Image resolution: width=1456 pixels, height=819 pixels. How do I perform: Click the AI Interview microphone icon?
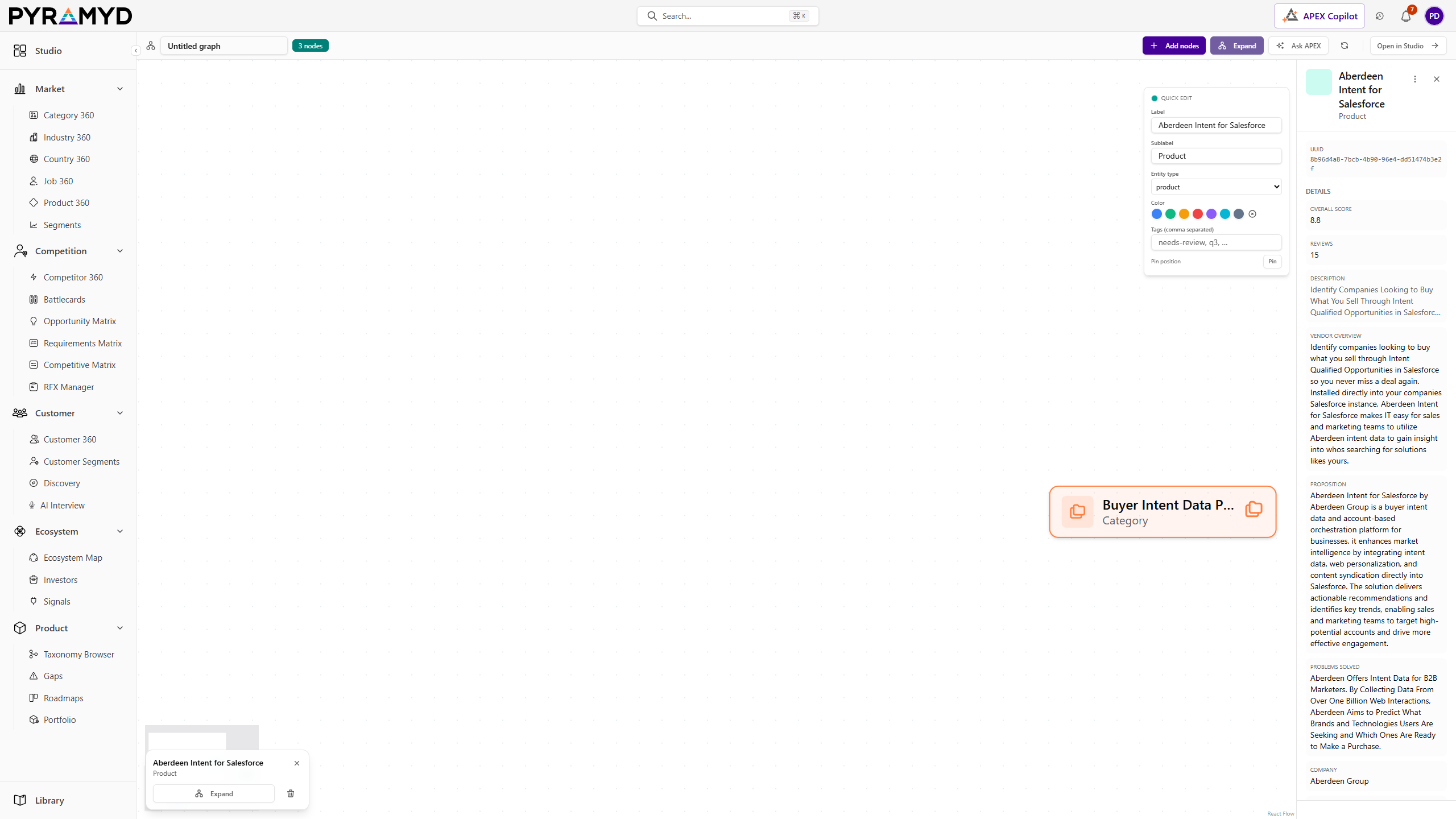[32, 505]
